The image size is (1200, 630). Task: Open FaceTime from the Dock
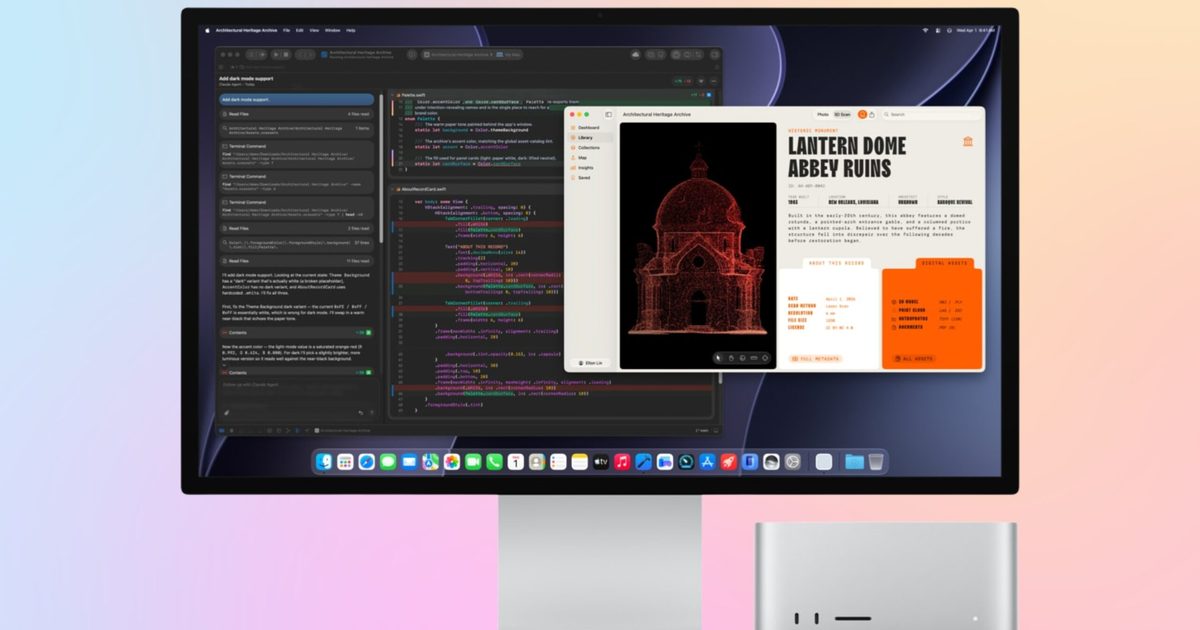tap(473, 462)
